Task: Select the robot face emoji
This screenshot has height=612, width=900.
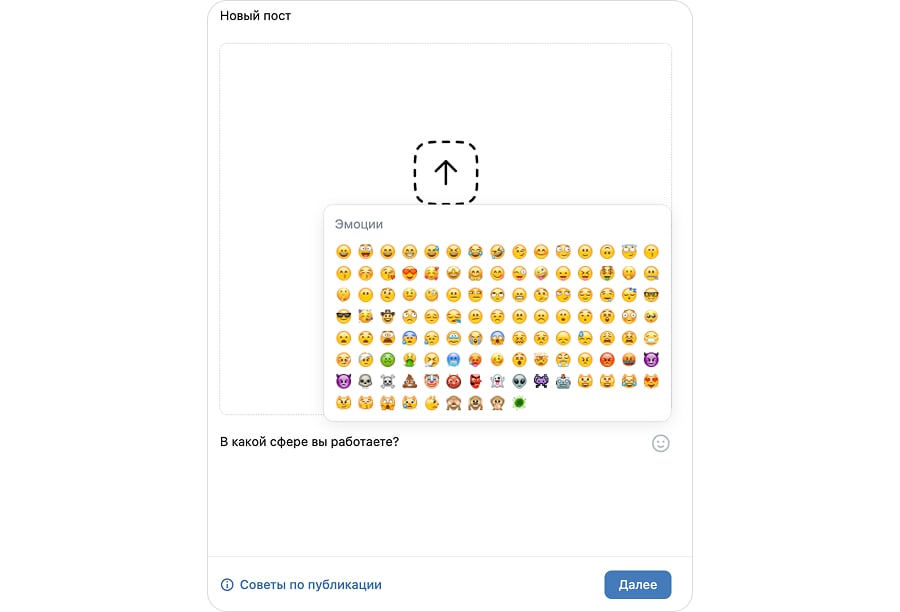Action: (x=564, y=381)
